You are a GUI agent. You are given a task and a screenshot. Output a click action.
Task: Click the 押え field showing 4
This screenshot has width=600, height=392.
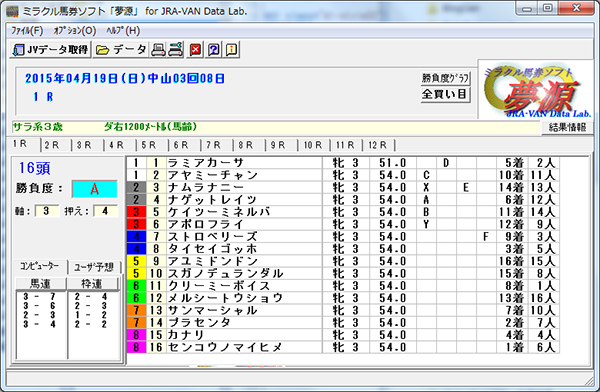tap(105, 211)
